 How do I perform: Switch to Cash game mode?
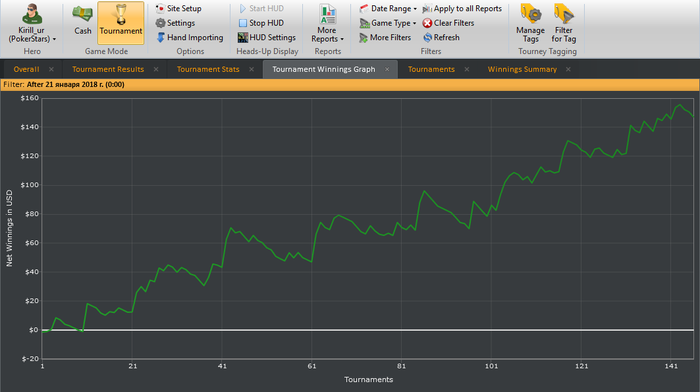click(x=83, y=21)
